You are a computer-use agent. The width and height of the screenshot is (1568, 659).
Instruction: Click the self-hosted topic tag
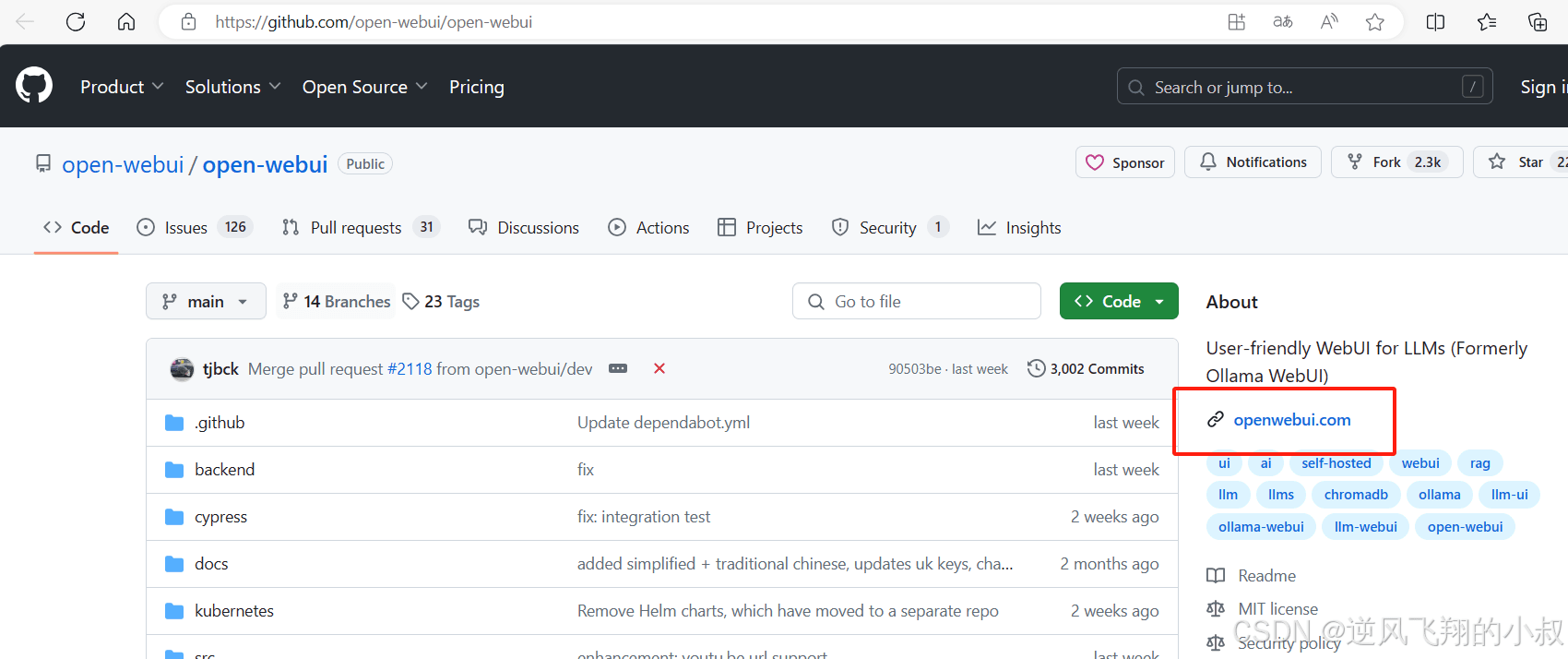point(1336,463)
